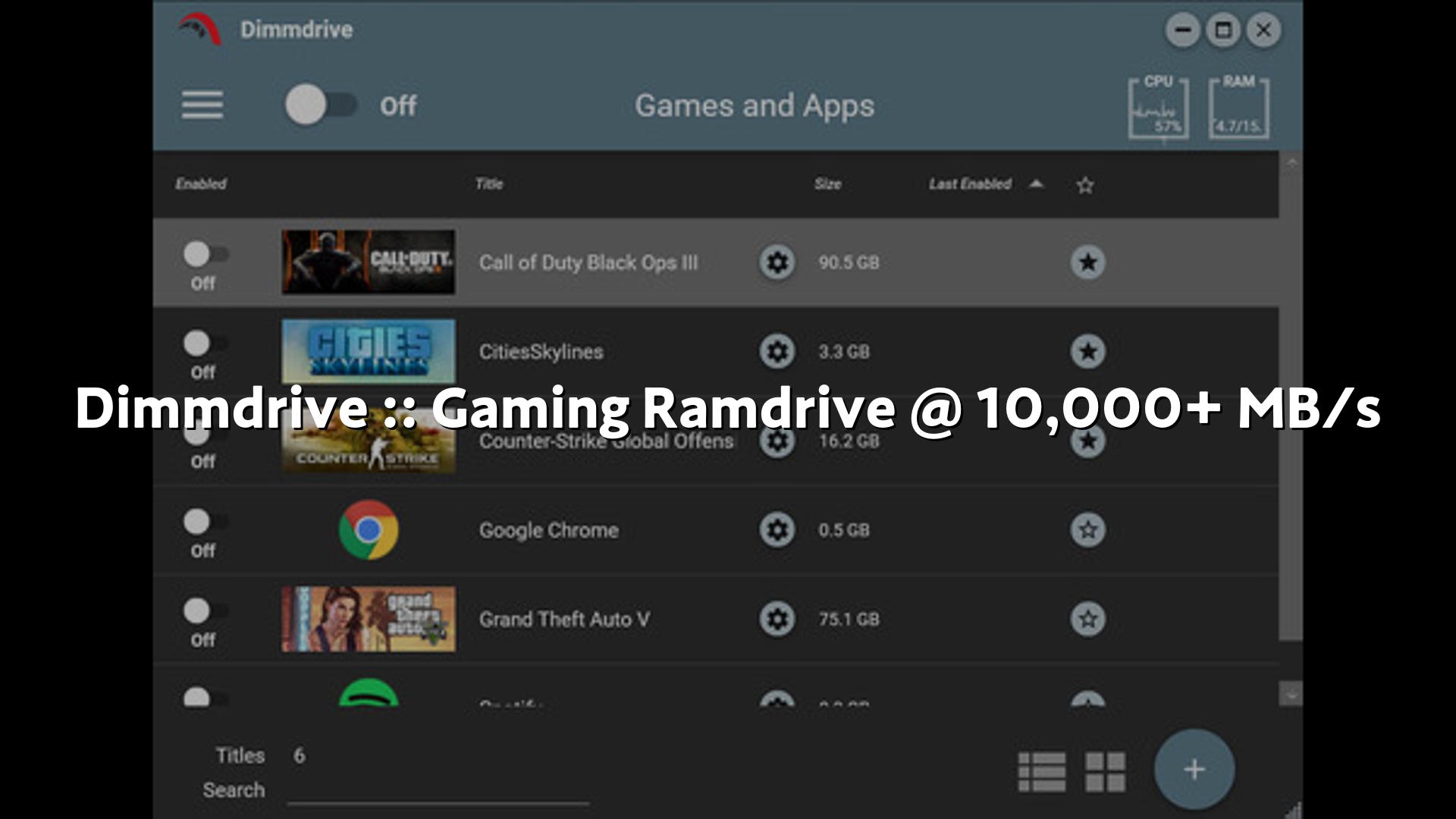Click the round plus add button

1194,770
